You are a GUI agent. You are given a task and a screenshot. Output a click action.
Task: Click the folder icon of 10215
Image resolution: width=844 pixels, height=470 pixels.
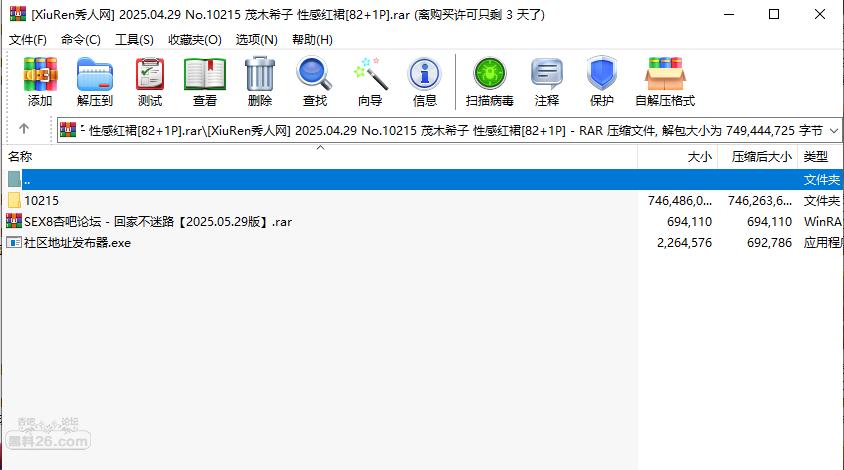15,200
